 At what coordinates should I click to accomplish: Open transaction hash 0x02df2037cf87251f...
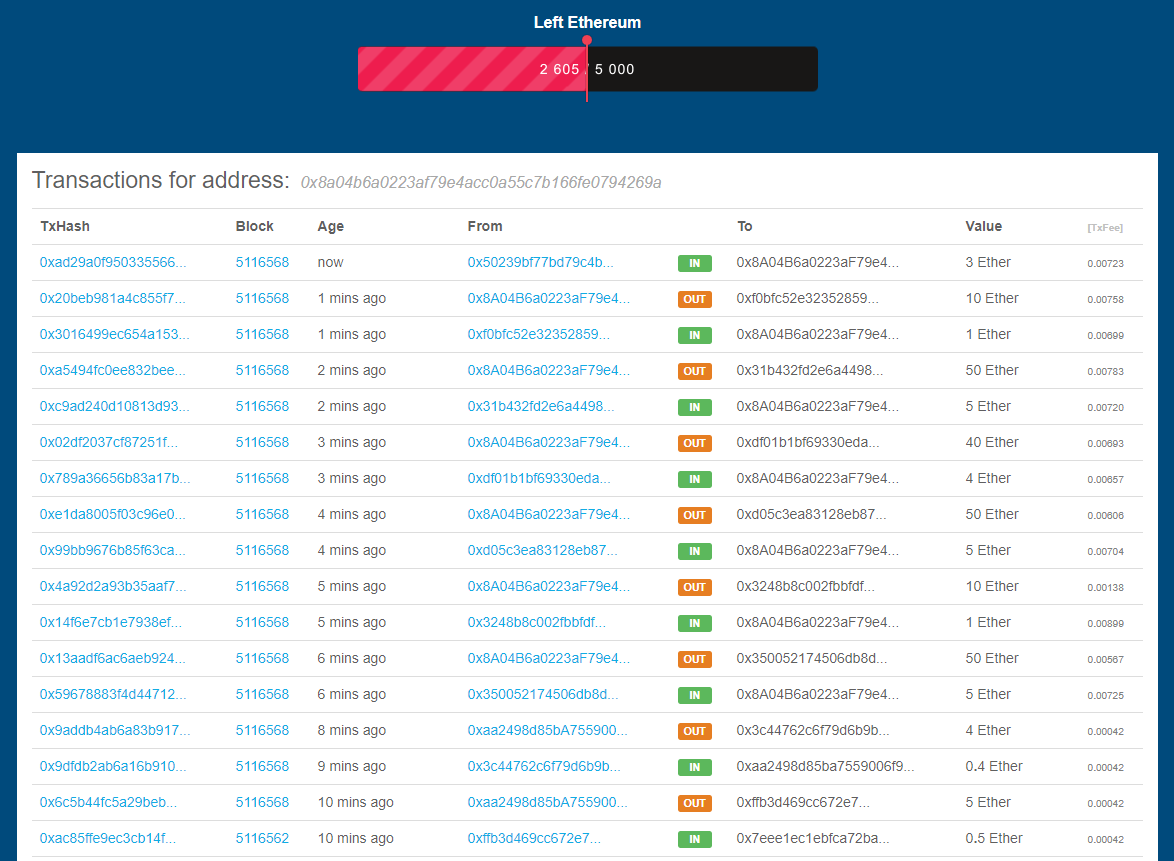109,442
